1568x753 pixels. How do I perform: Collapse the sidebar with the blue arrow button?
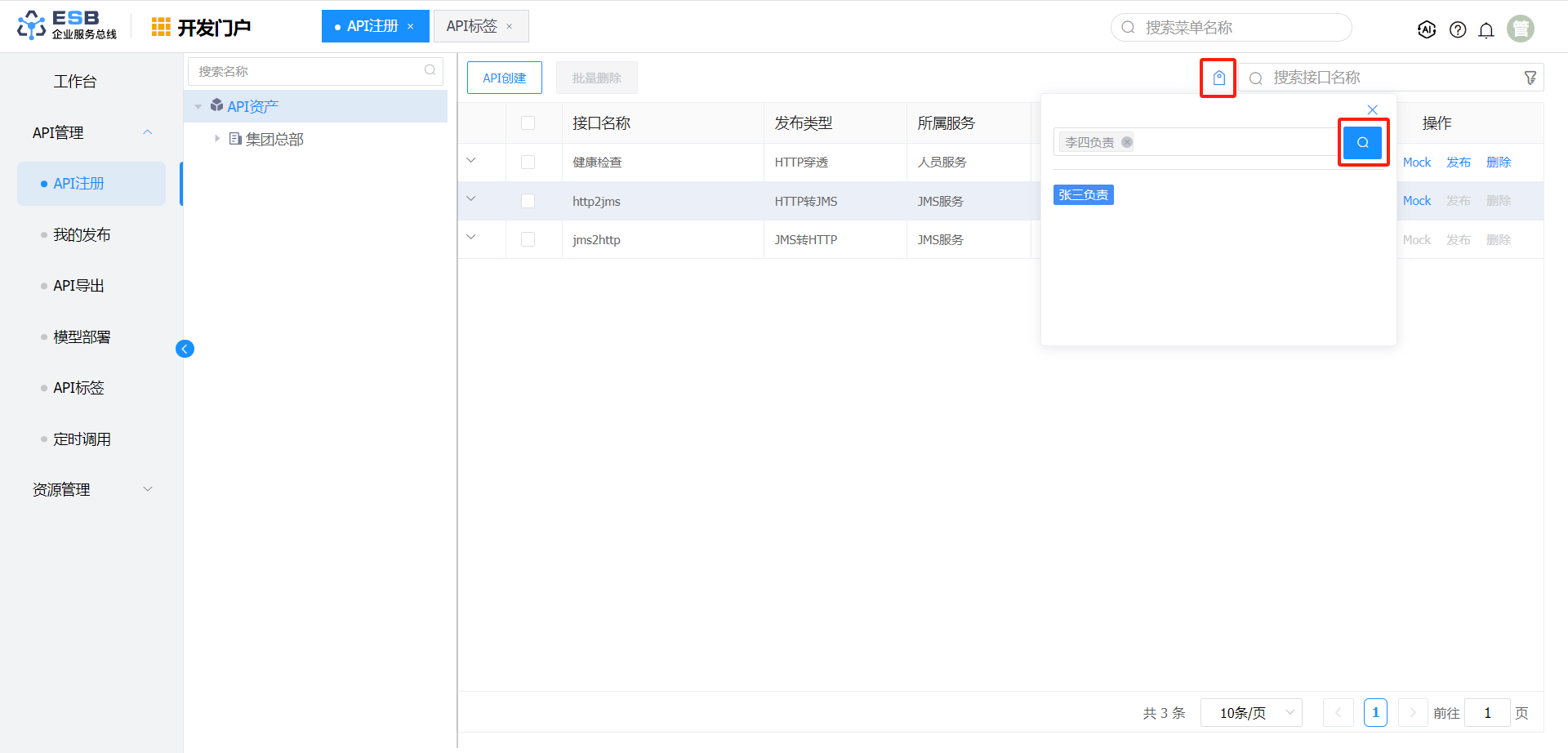pyautogui.click(x=185, y=349)
